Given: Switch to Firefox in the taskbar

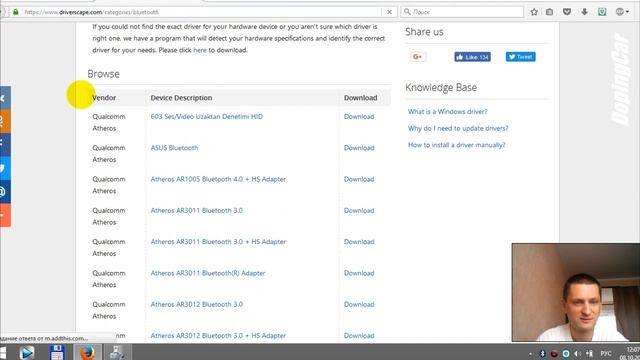Looking at the screenshot, I should [87, 352].
